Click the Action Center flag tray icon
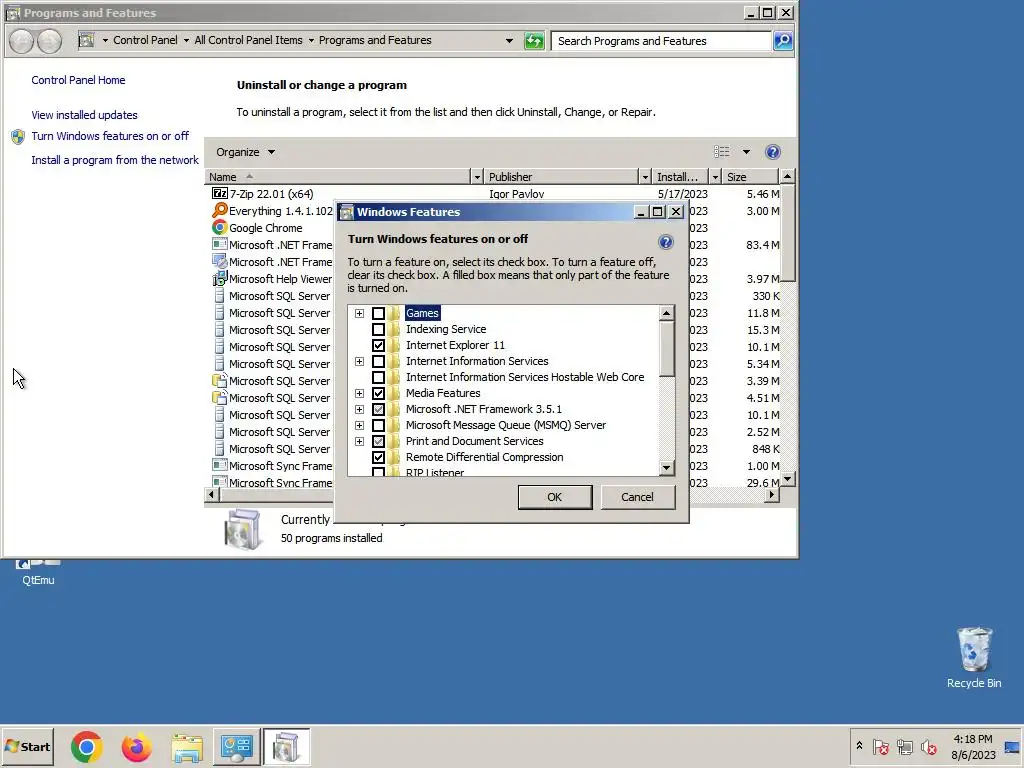This screenshot has height=768, width=1024. click(x=880, y=746)
